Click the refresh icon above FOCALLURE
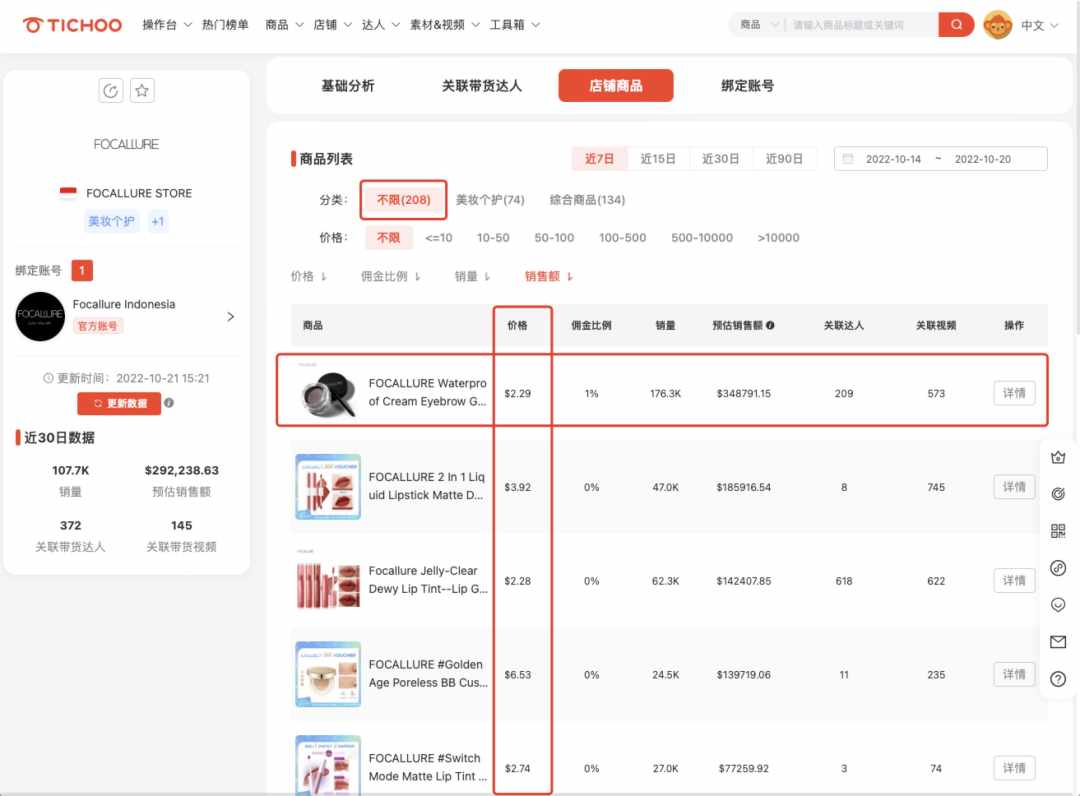Viewport: 1080px width, 796px height. pyautogui.click(x=111, y=90)
